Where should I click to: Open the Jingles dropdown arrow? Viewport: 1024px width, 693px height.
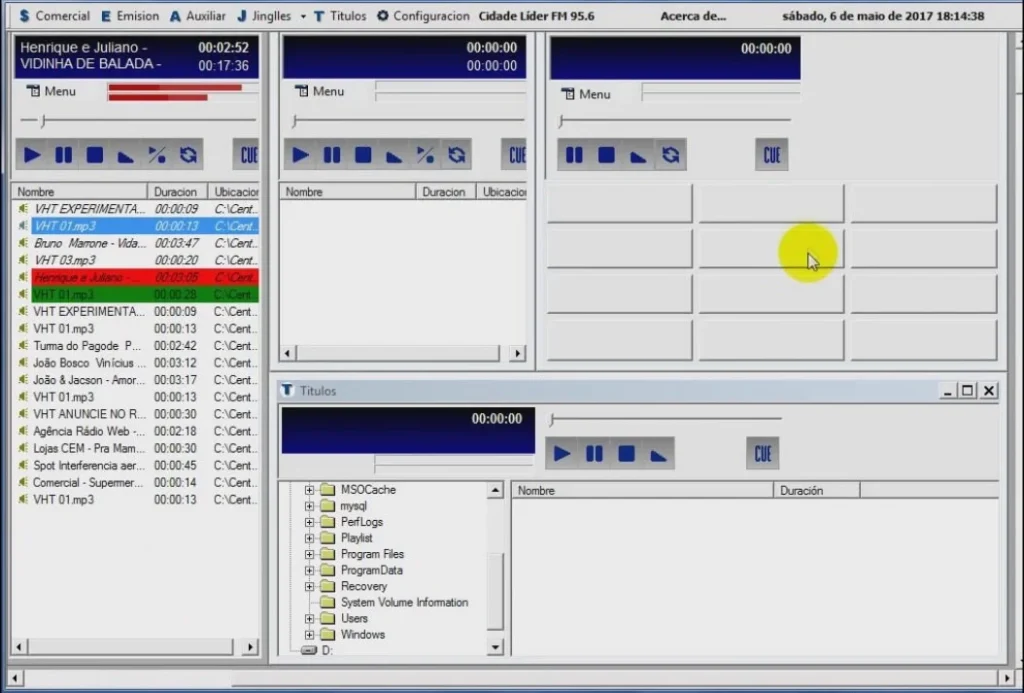[x=303, y=16]
